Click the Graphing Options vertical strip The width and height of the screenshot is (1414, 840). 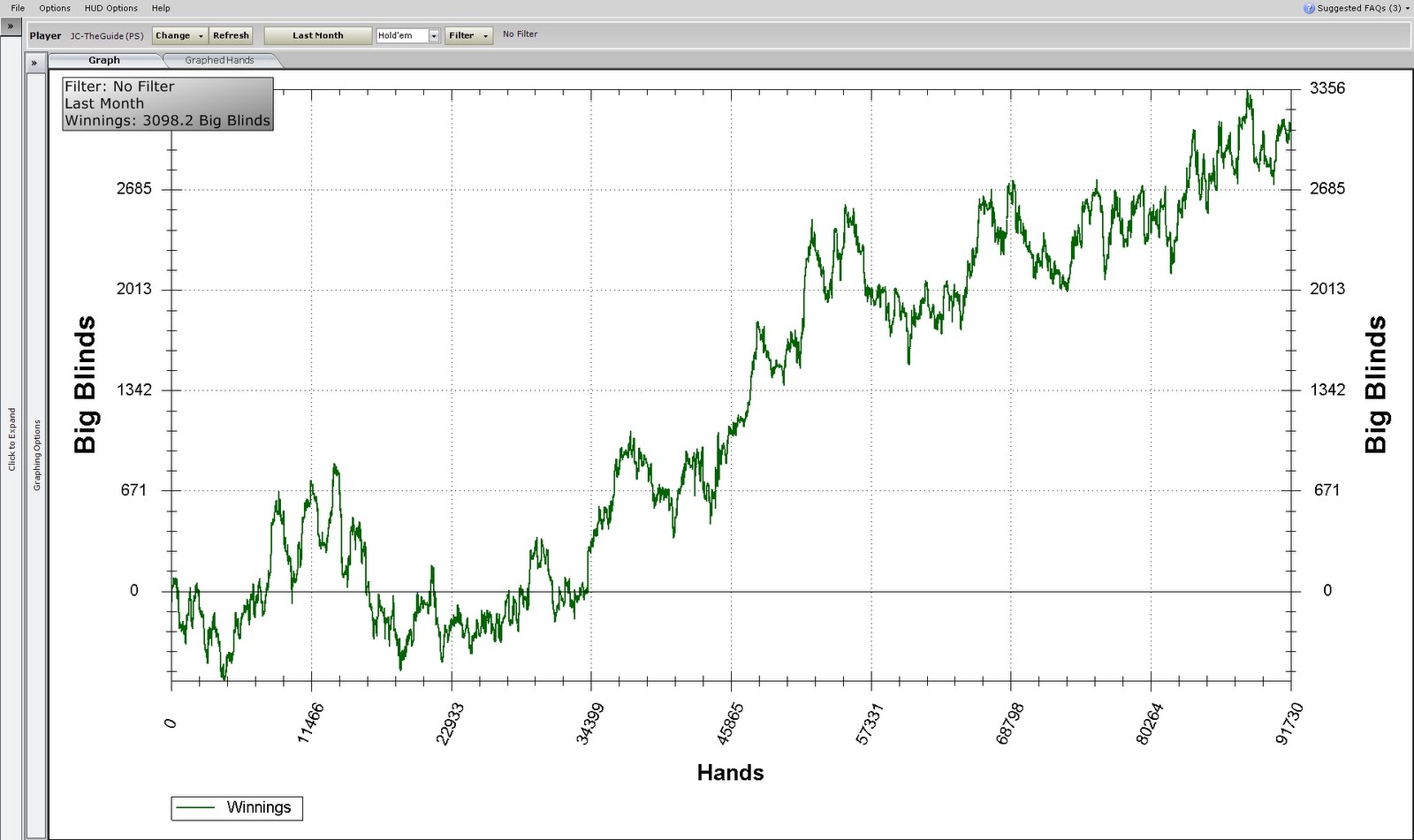36,455
